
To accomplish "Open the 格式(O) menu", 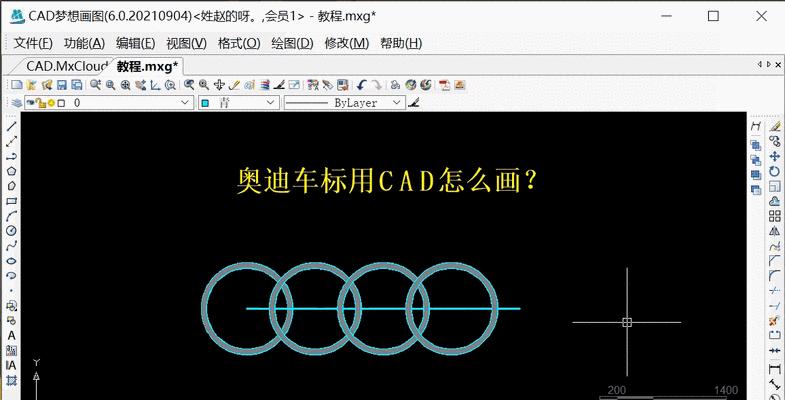I will (239, 43).
